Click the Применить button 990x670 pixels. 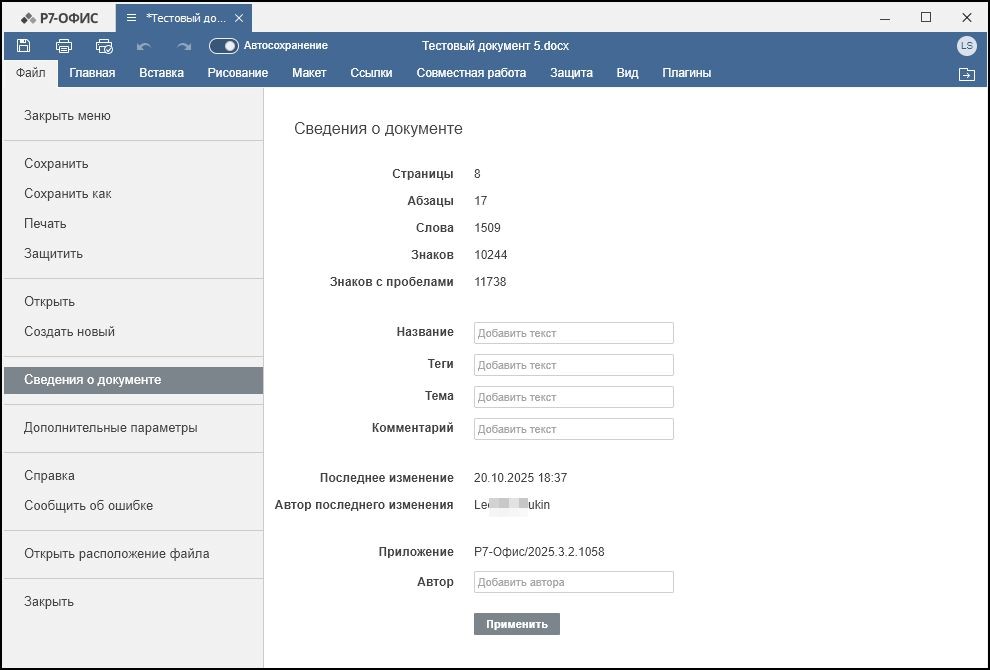[x=516, y=624]
